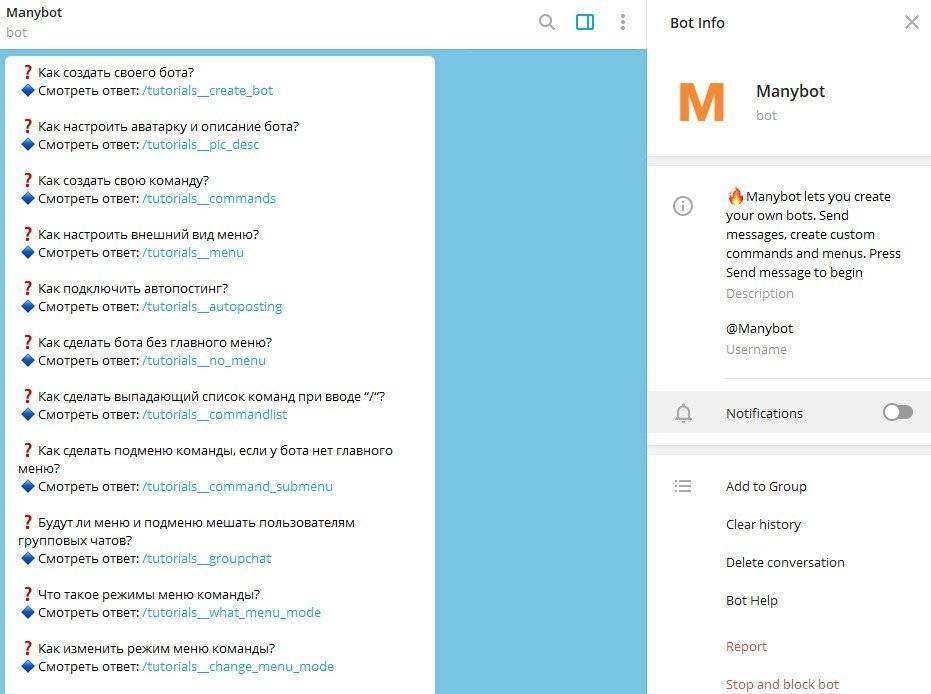
Task: Click the info circle icon beside description
Action: tap(683, 206)
